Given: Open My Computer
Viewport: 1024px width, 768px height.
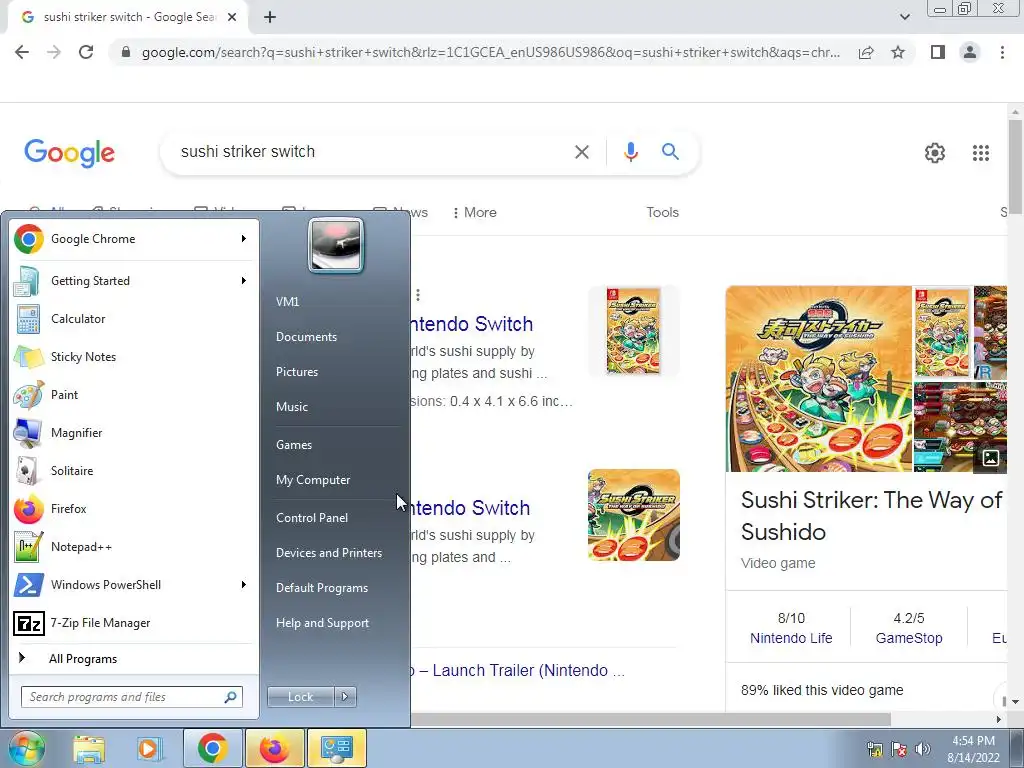Looking at the screenshot, I should point(313,480).
